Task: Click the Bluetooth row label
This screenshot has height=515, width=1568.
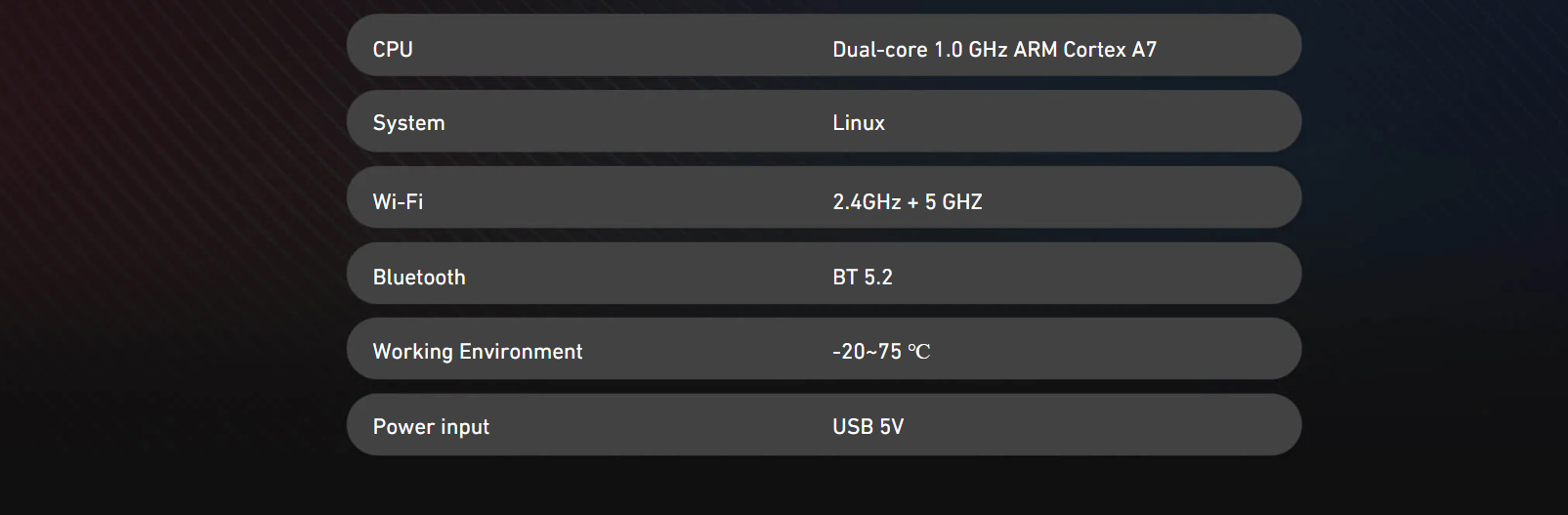Action: click(419, 277)
